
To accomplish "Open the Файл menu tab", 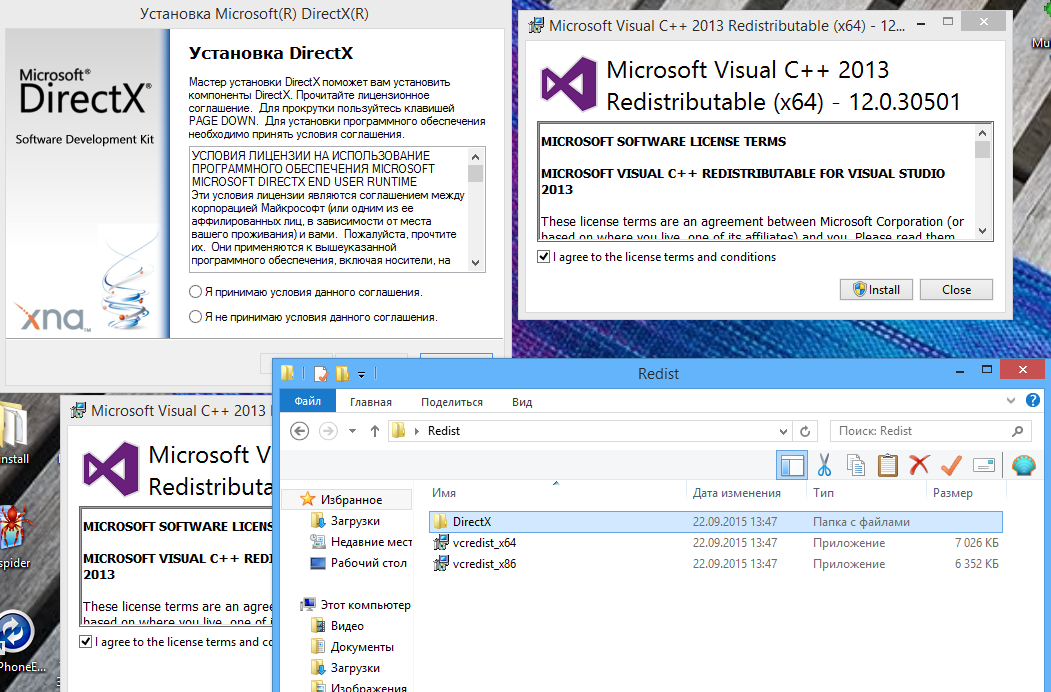I will pos(308,401).
